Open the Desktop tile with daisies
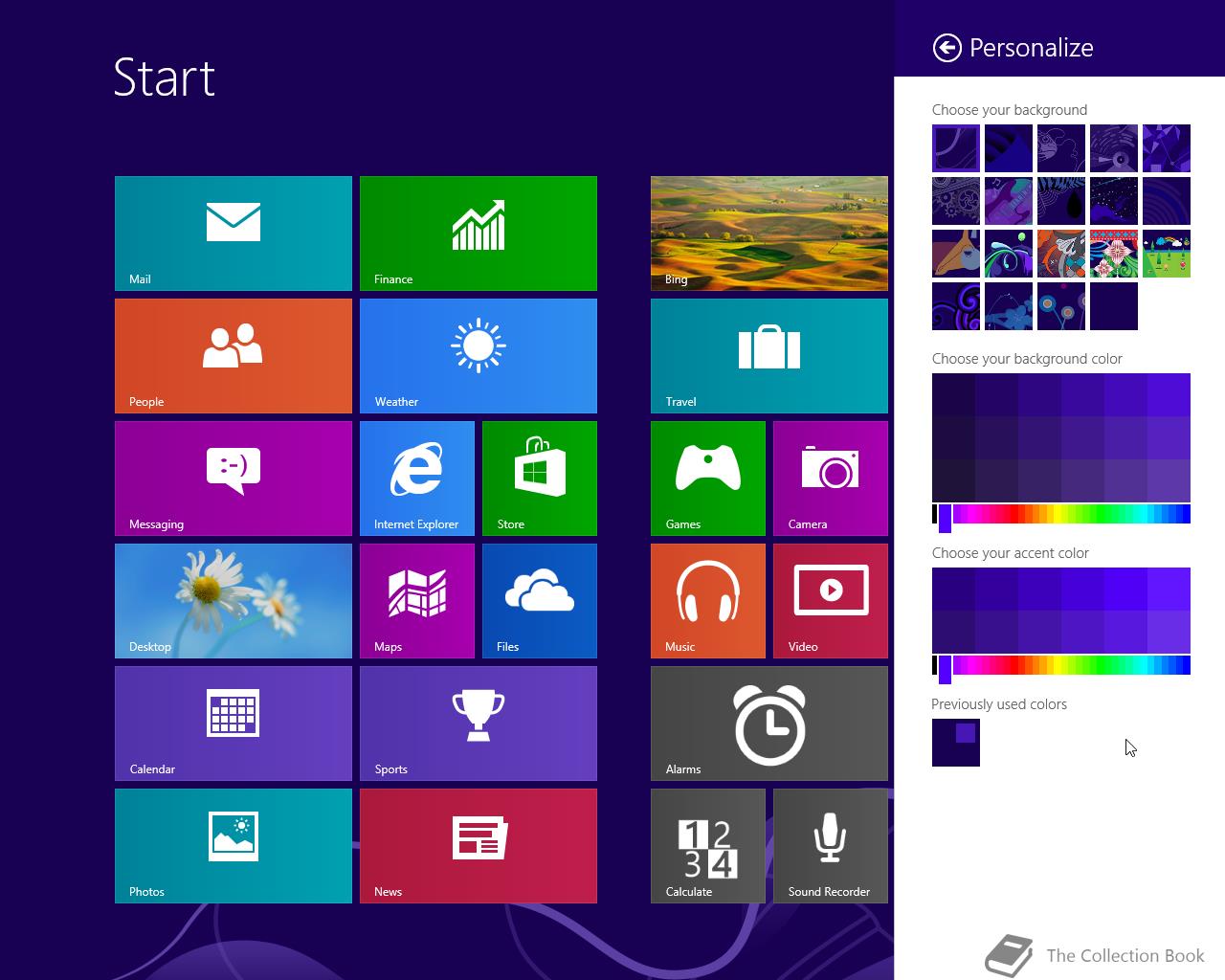Viewport: 1225px width, 980px height. pyautogui.click(x=234, y=601)
